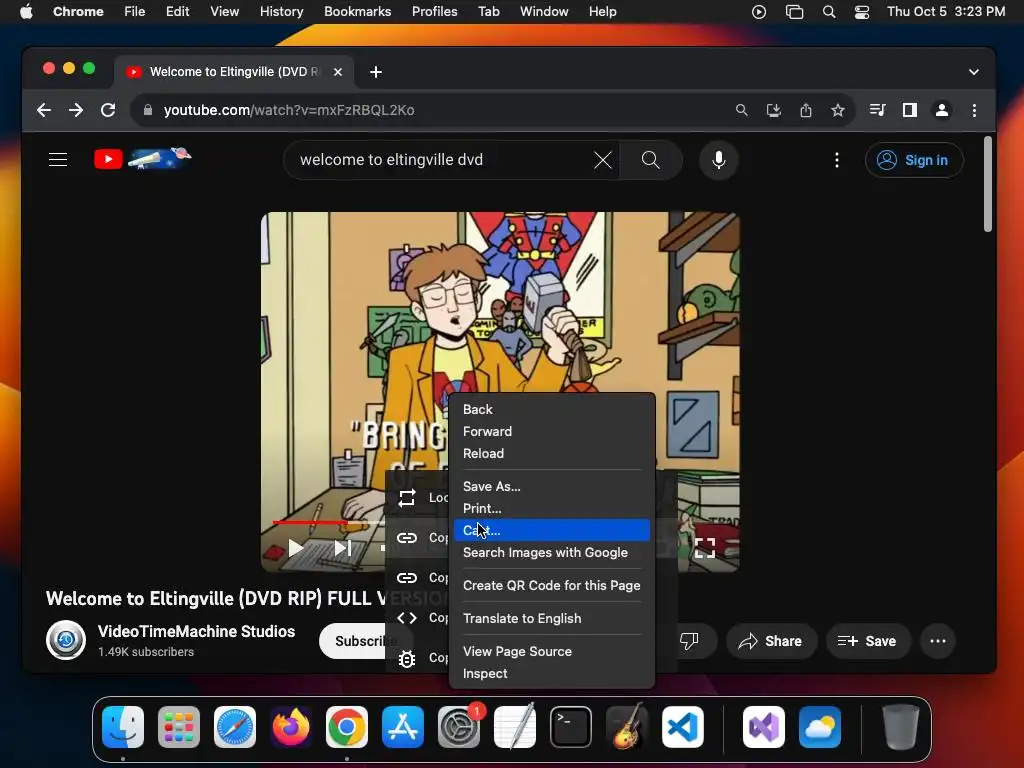Image resolution: width=1024 pixels, height=768 pixels.
Task: Open VideoTimeMachine Studios channel name link
Action: (x=196, y=632)
